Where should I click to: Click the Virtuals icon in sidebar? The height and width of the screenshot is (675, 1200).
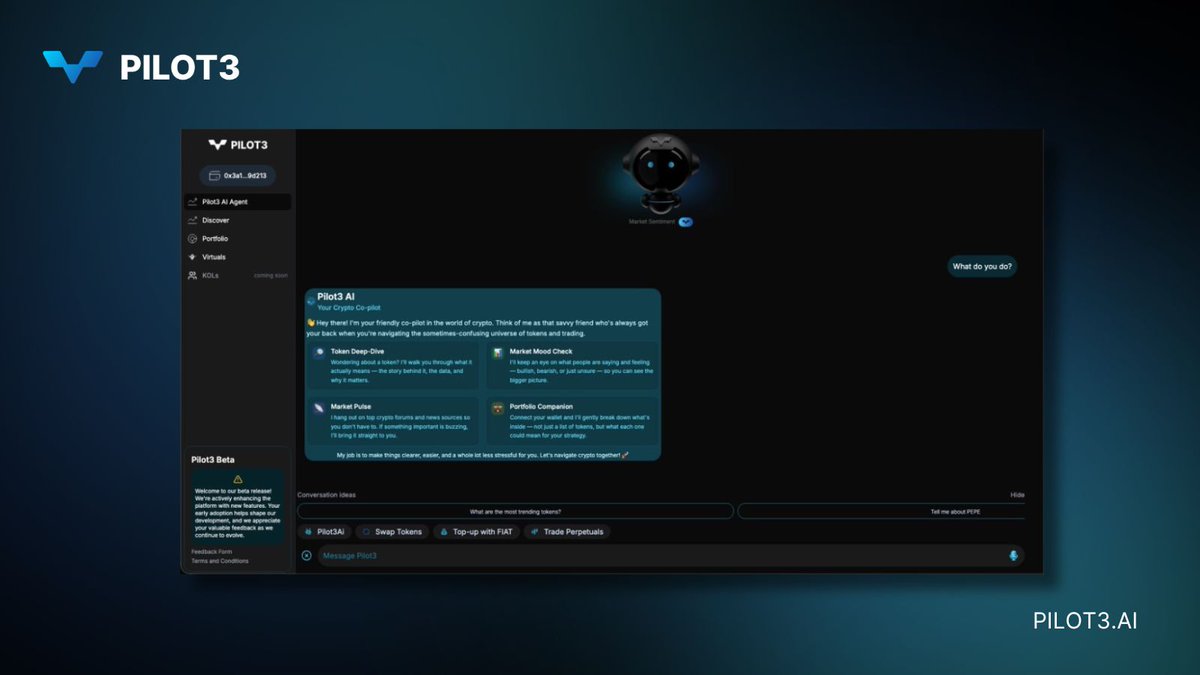pos(192,257)
